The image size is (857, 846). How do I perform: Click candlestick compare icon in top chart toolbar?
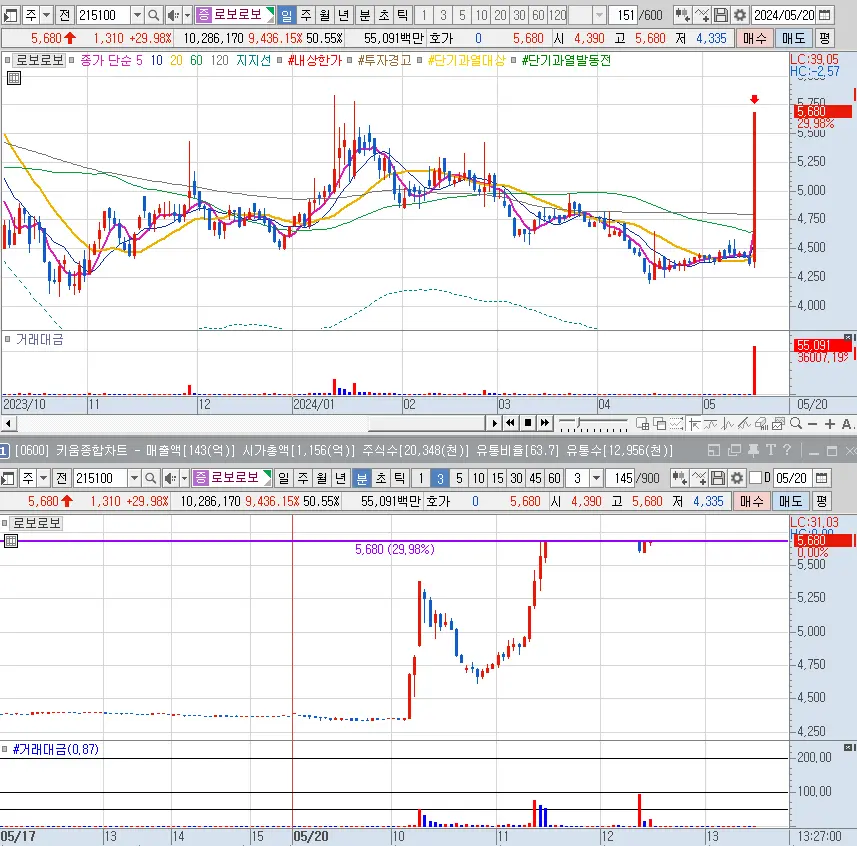682,15
